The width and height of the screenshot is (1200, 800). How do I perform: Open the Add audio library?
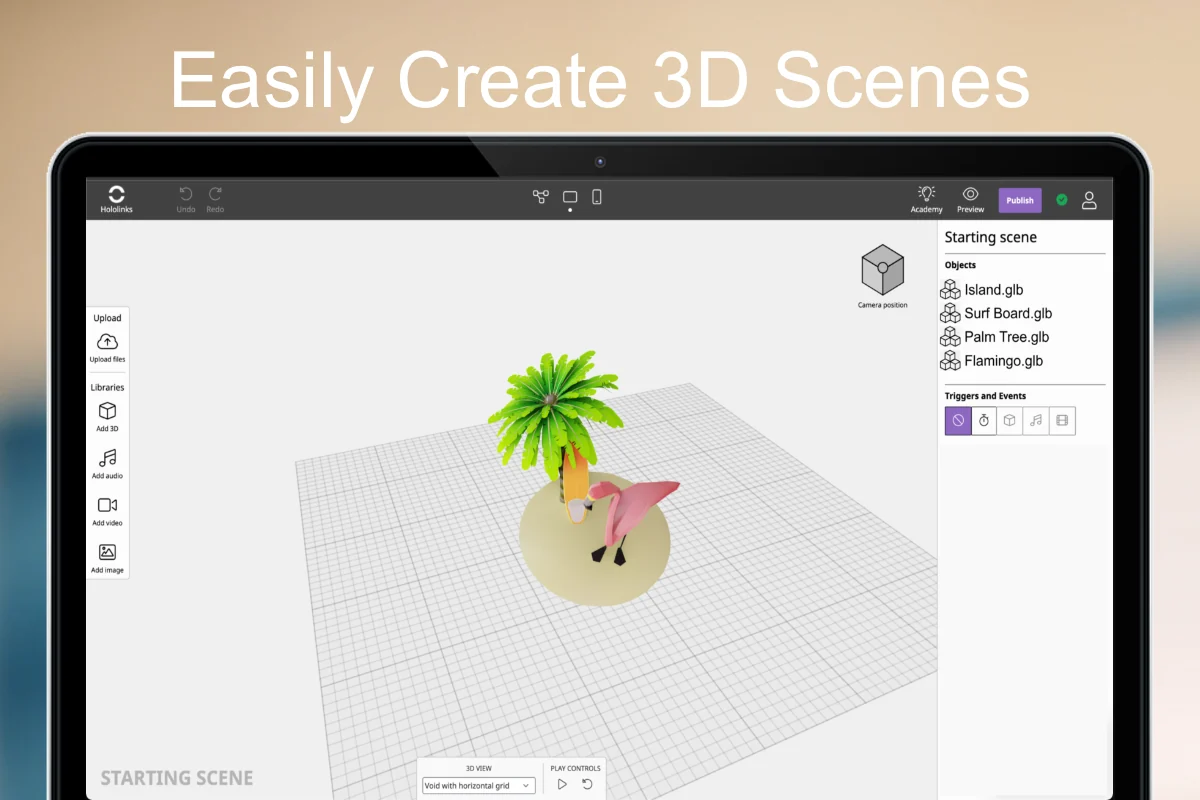(107, 459)
